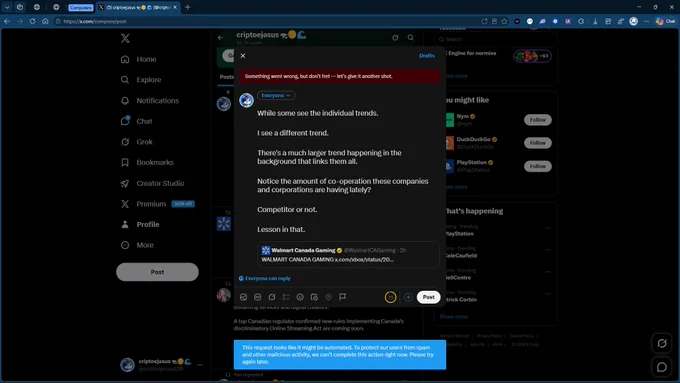Open Creator Studio in the sidebar
Screen dimensions: 680x383
pyautogui.click(x=152, y=183)
